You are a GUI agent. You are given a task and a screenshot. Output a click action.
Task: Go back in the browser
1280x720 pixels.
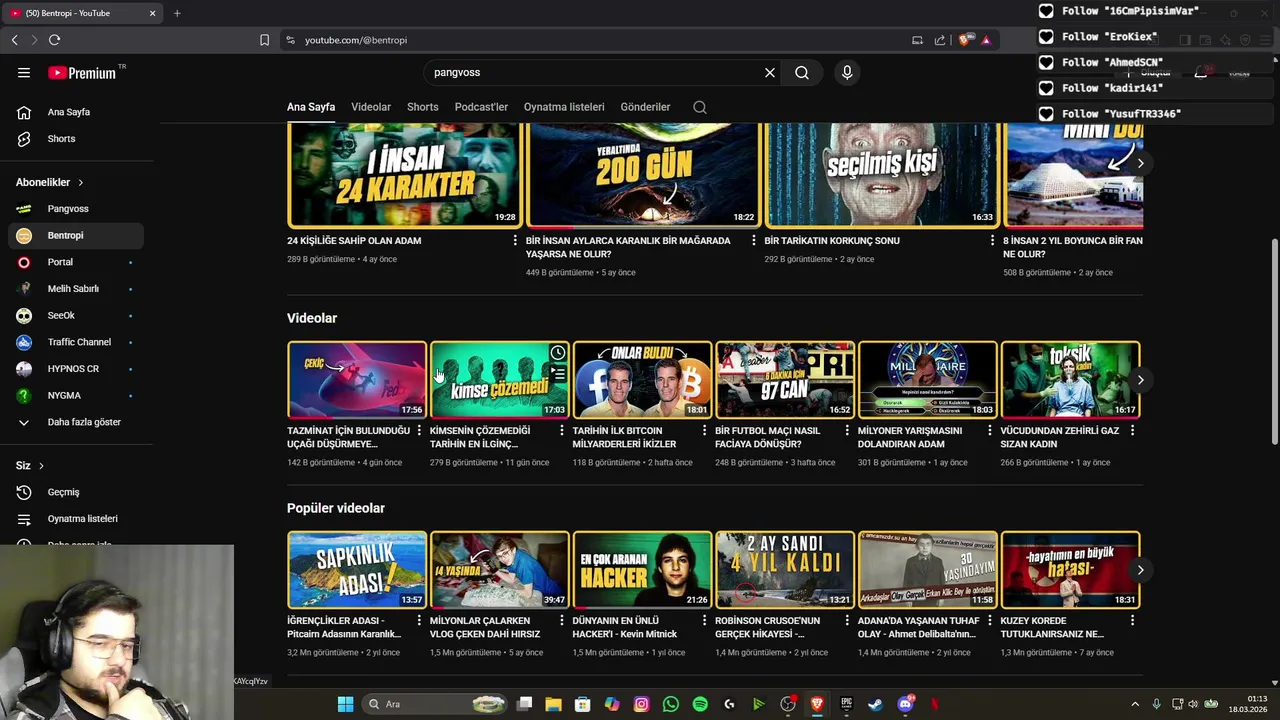14,40
